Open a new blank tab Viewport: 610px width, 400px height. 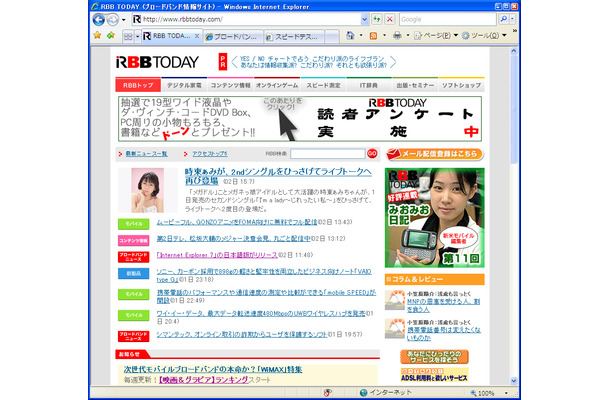(331, 37)
